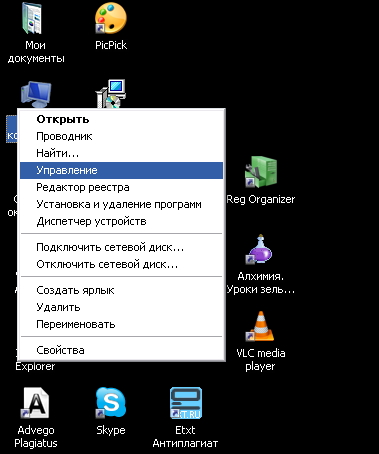Viewport: 379px width, 454px height.
Task: Click the Найти... menu entry
Action: pyautogui.click(x=121, y=153)
